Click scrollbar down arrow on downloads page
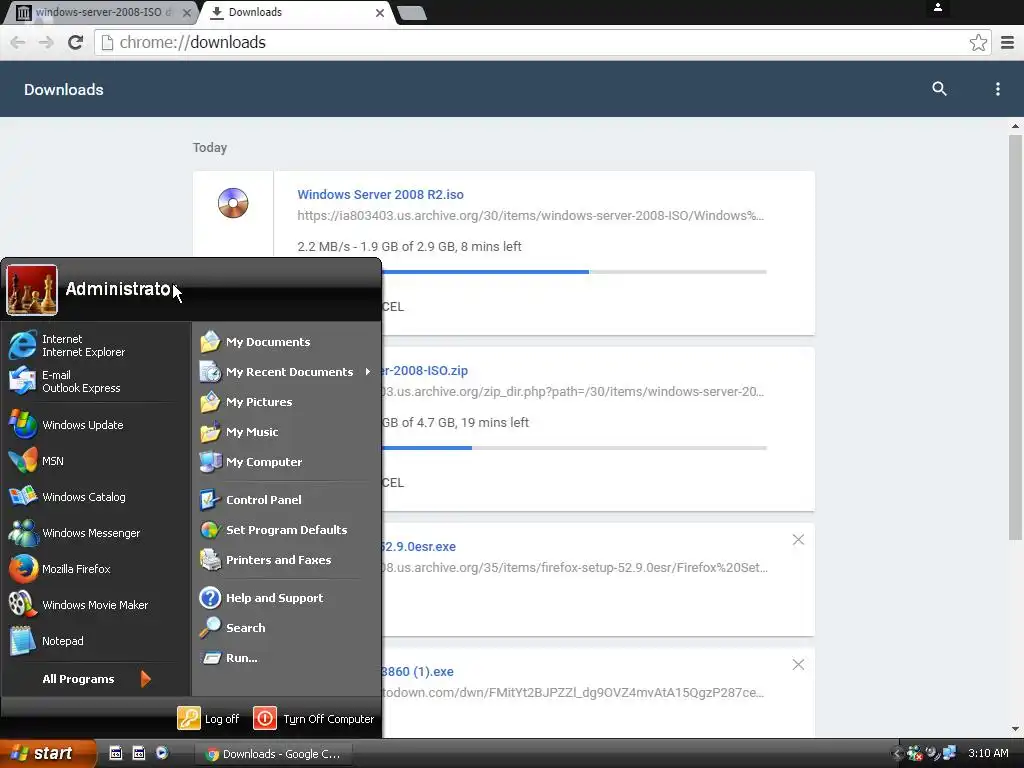 pyautogui.click(x=1015, y=729)
